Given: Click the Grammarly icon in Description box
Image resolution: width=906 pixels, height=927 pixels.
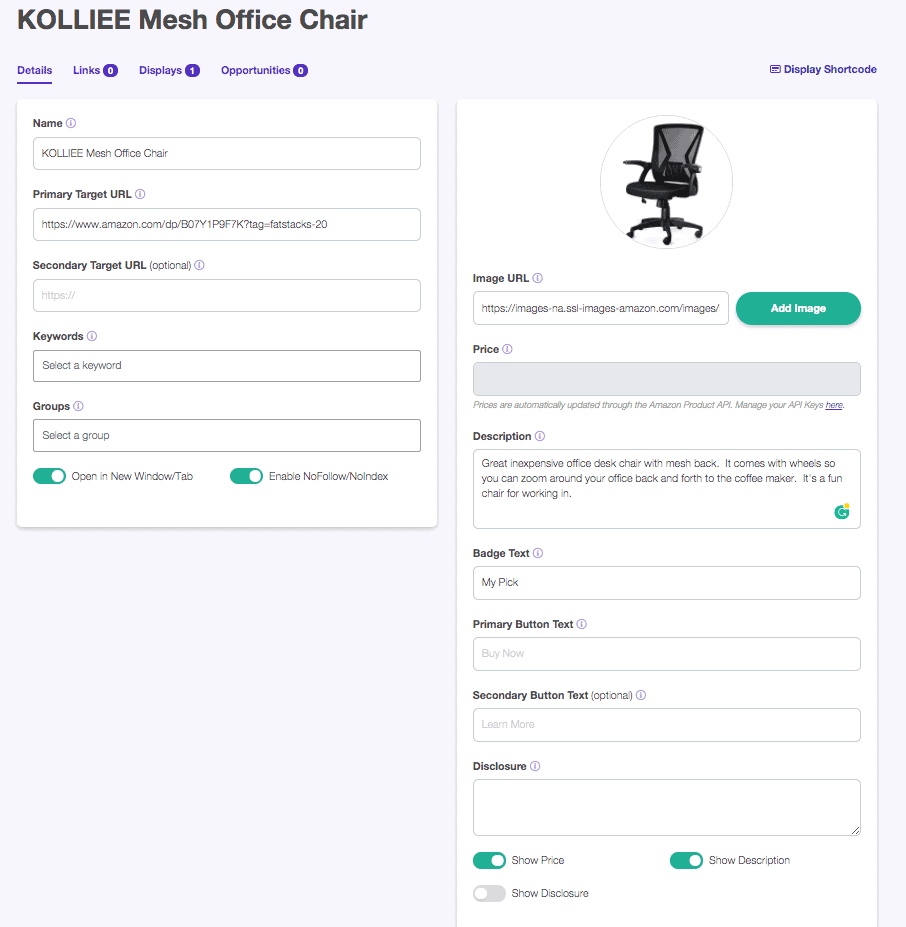Looking at the screenshot, I should (x=842, y=511).
